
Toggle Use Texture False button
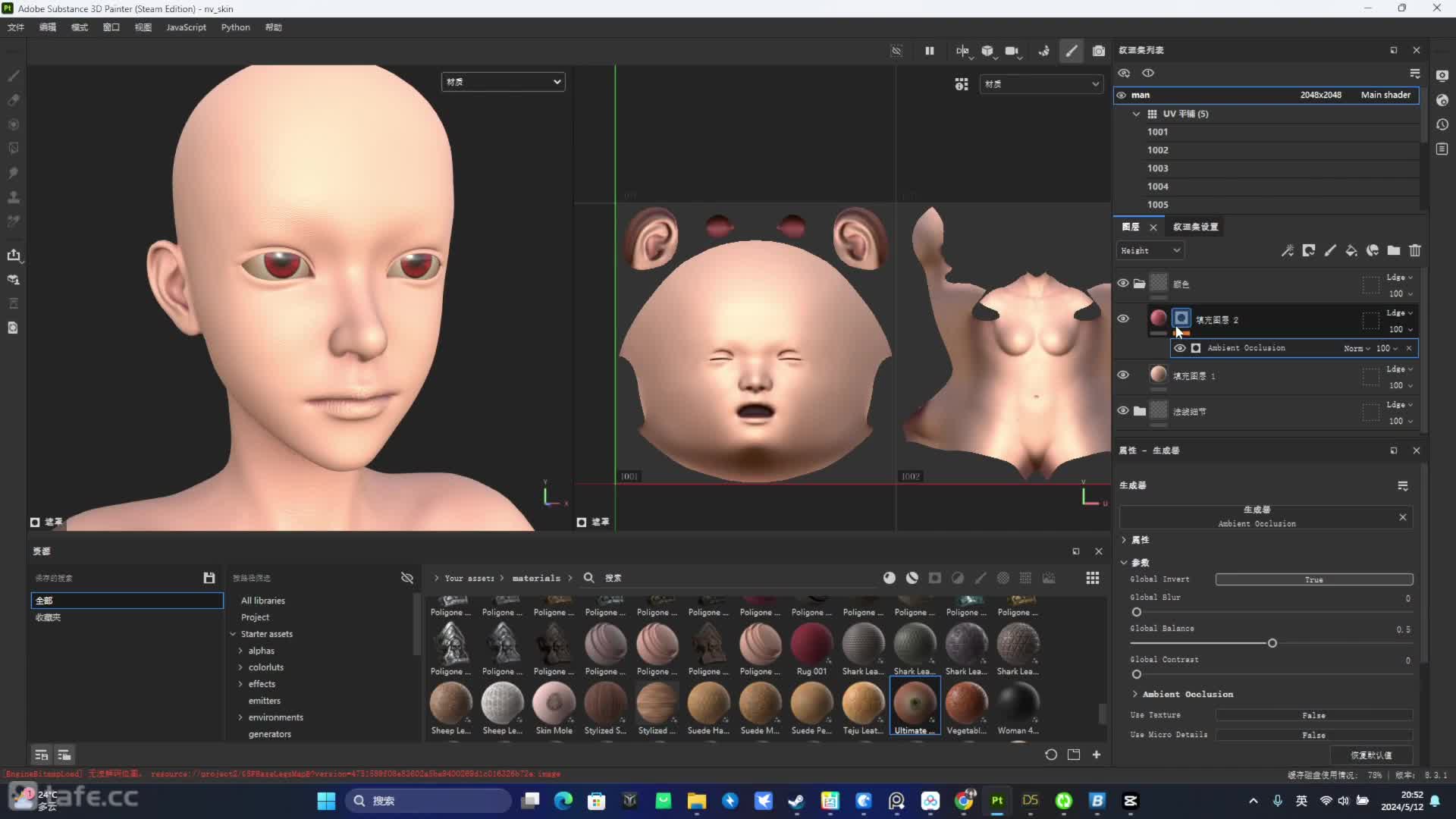pos(1314,715)
